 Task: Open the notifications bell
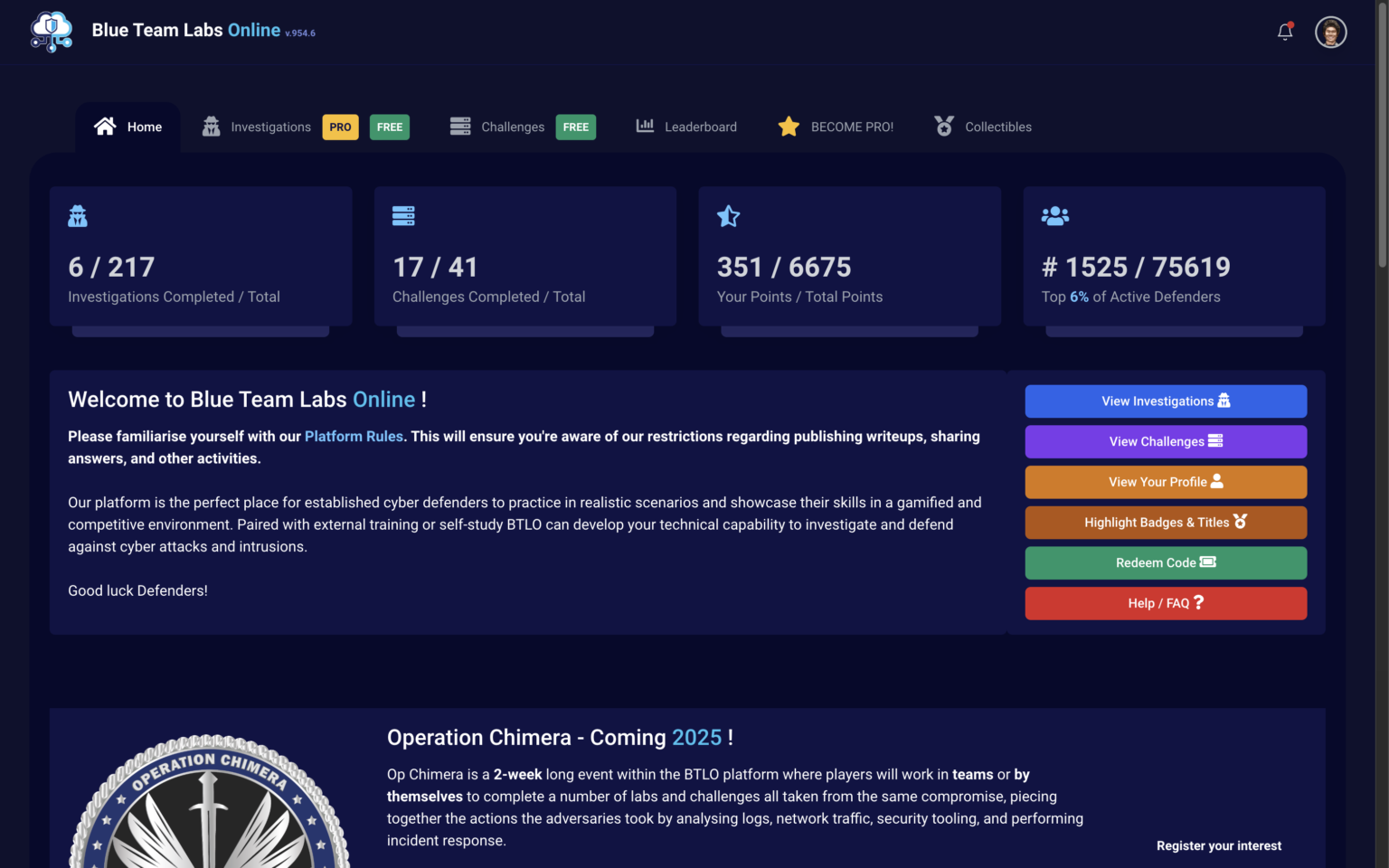[x=1285, y=32]
